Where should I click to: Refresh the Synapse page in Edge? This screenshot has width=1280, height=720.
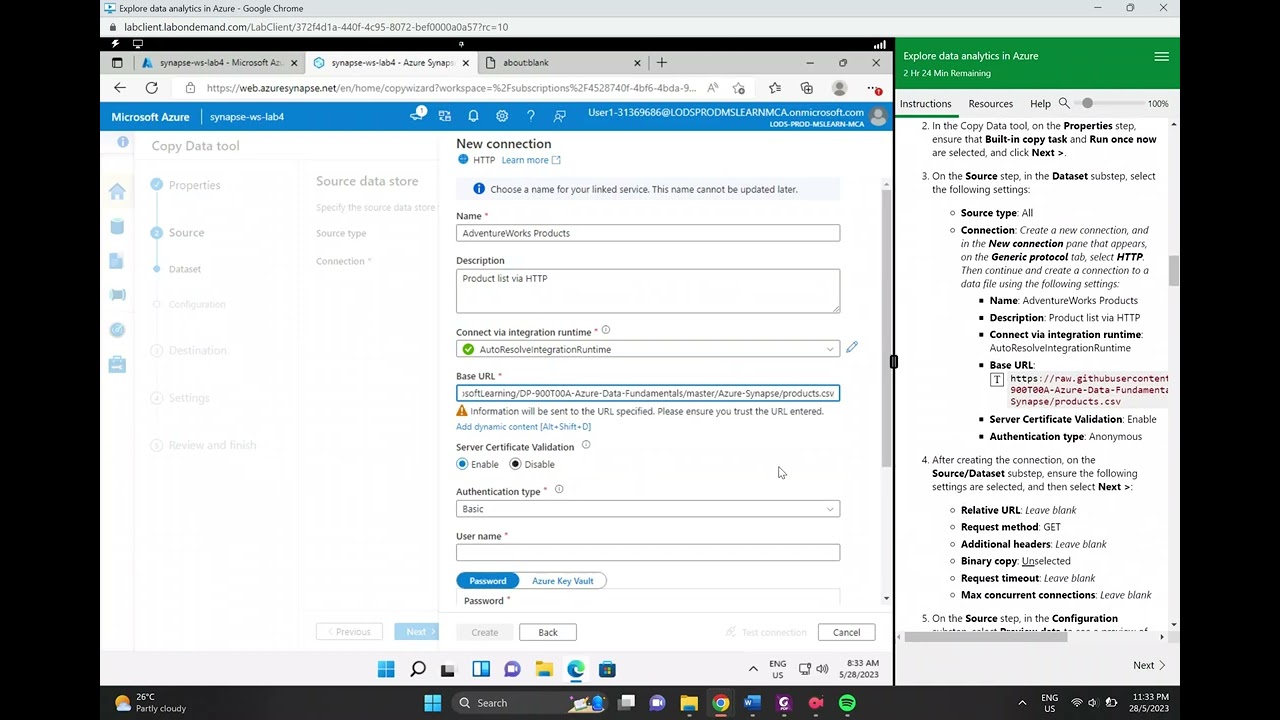point(152,88)
